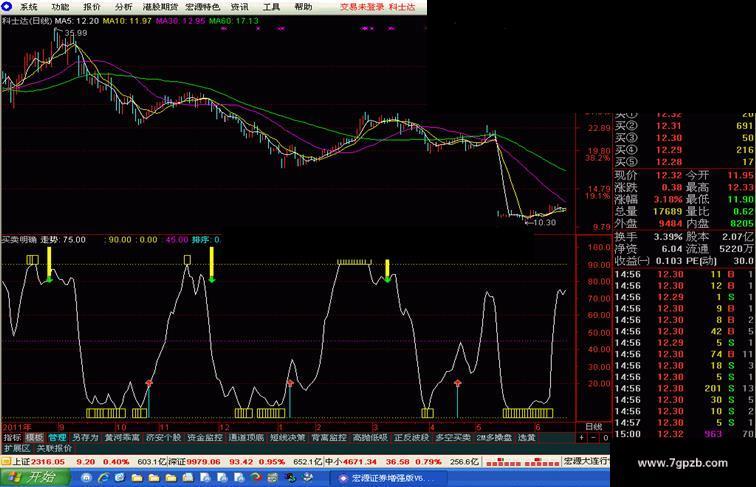Click the 10.30 low price label
The image size is (756, 487).
(545, 222)
